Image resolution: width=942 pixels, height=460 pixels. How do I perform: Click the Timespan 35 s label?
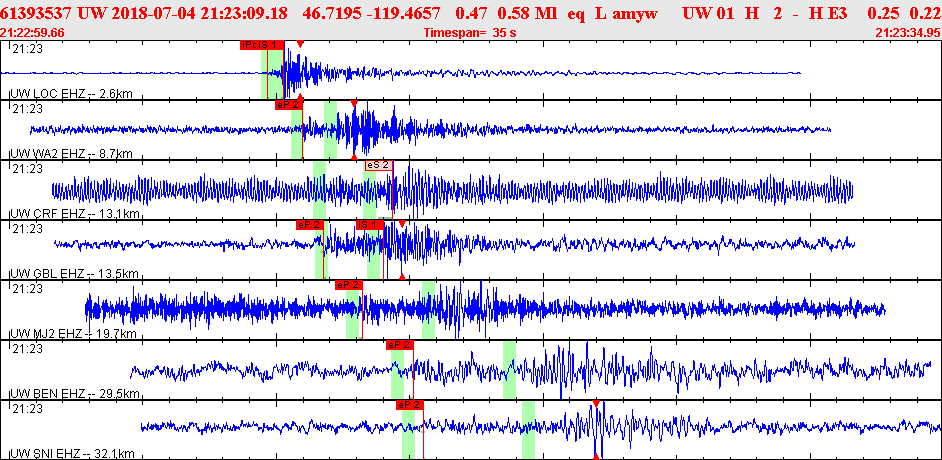(x=468, y=33)
